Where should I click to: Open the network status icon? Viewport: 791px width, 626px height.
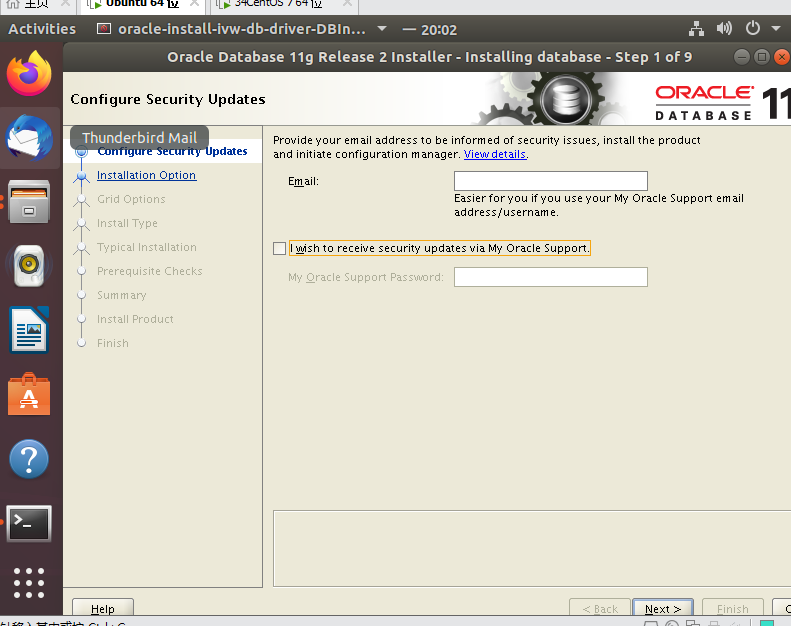[x=696, y=29]
